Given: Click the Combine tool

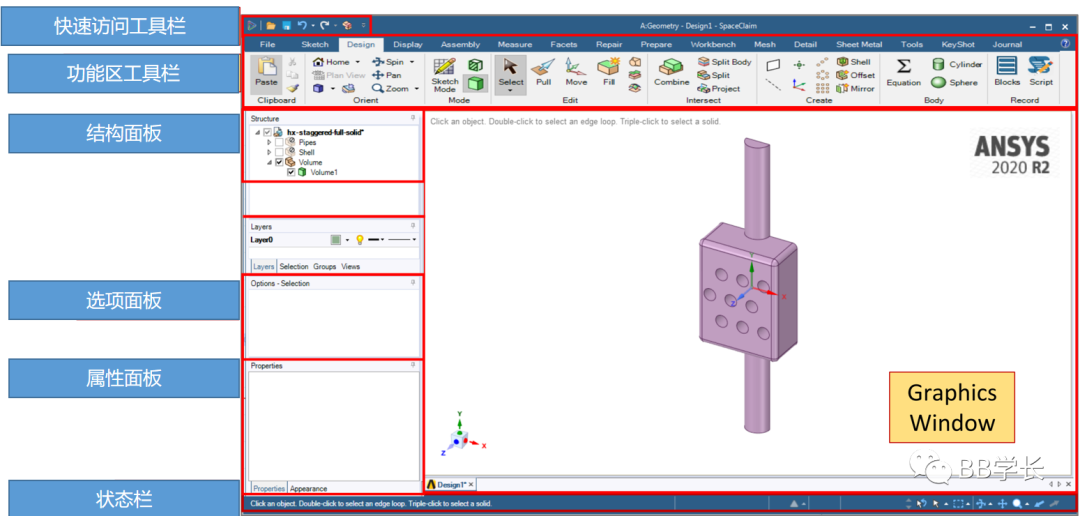Looking at the screenshot, I should pyautogui.click(x=672, y=72).
